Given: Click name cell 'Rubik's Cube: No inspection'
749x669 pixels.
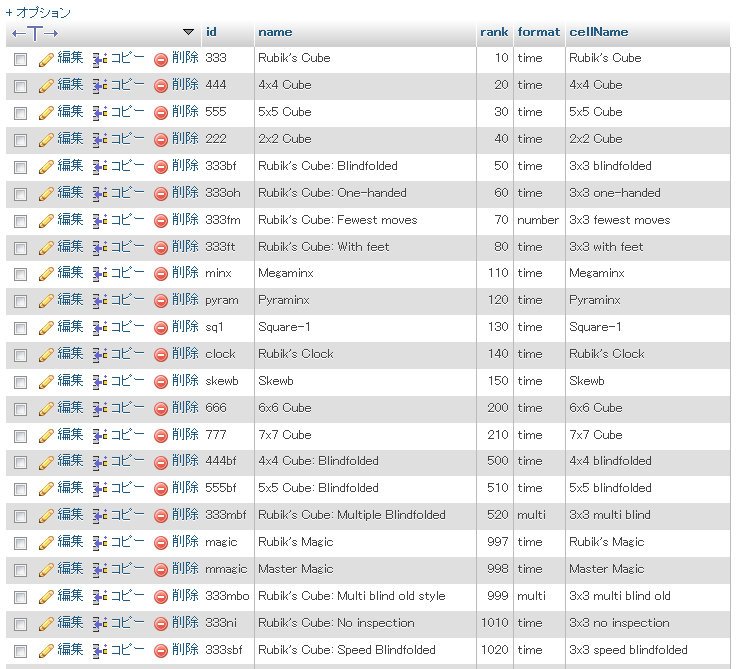Looking at the screenshot, I should point(336,623).
